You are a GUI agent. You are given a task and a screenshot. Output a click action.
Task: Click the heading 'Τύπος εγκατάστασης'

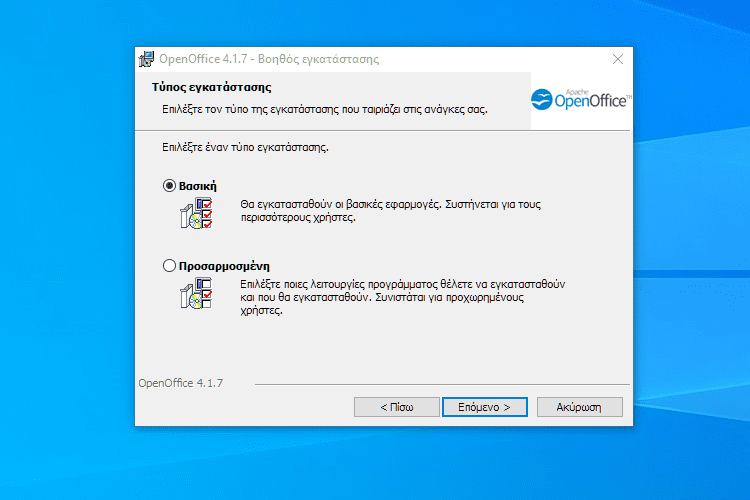click(211, 88)
